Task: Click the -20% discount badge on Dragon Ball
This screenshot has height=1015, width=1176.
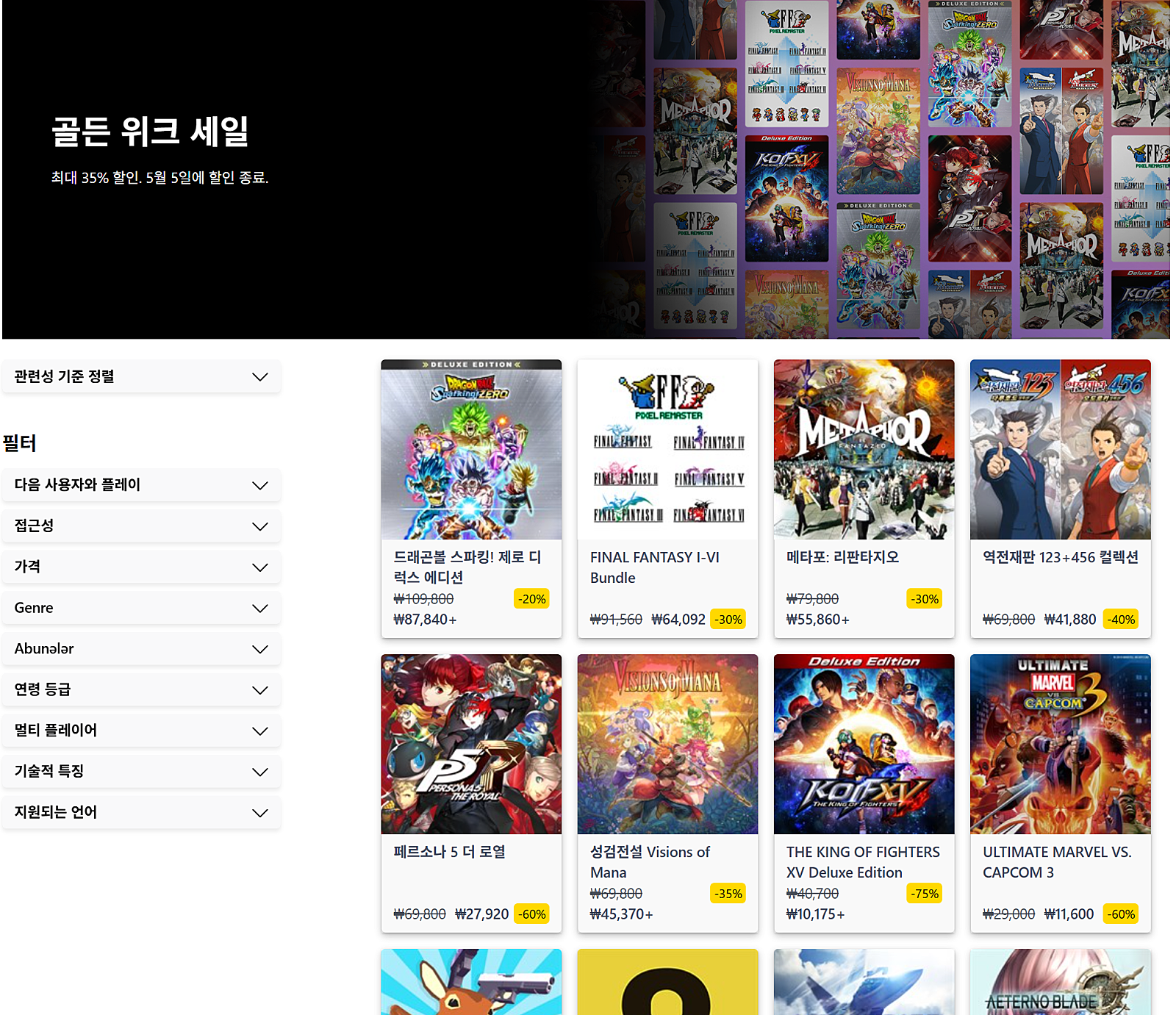Action: pos(531,599)
